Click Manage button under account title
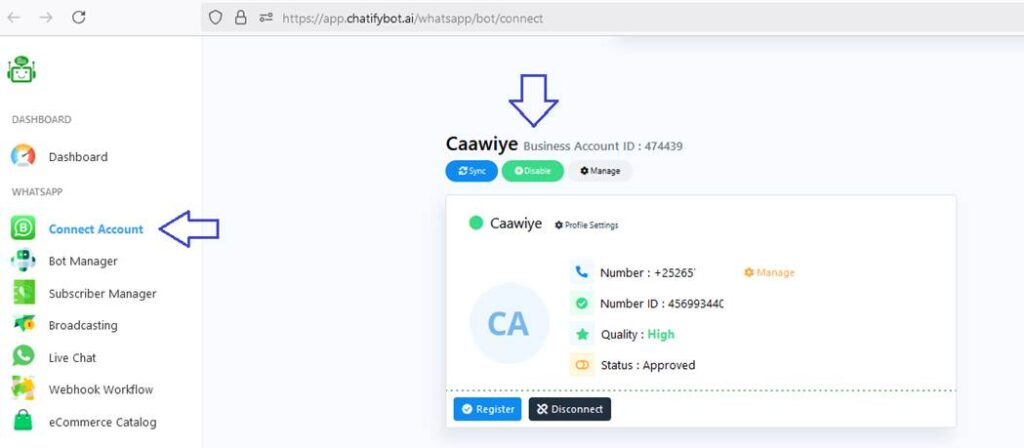The height and width of the screenshot is (448, 1024). coord(600,171)
